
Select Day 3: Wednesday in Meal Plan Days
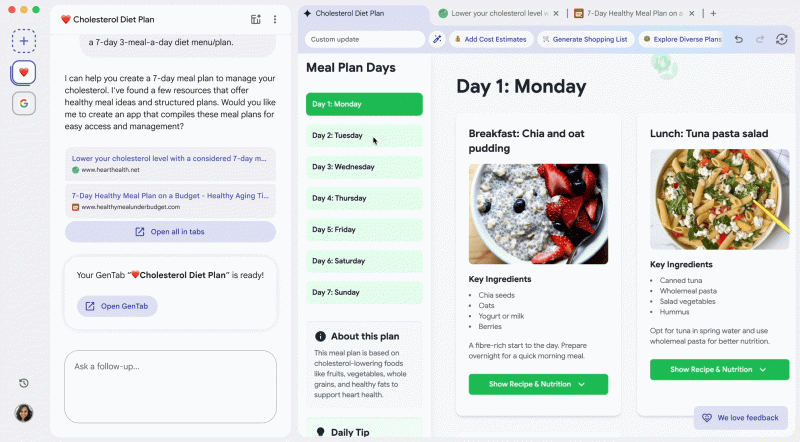point(364,167)
